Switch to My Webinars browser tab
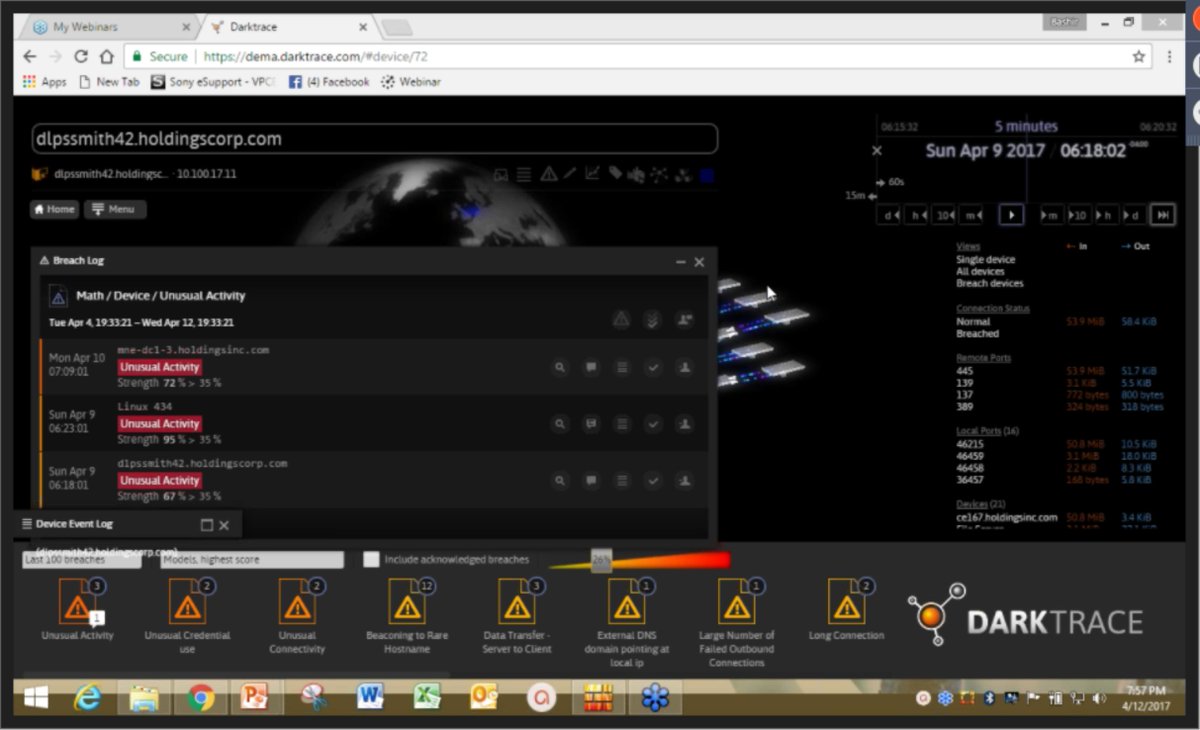 110,27
